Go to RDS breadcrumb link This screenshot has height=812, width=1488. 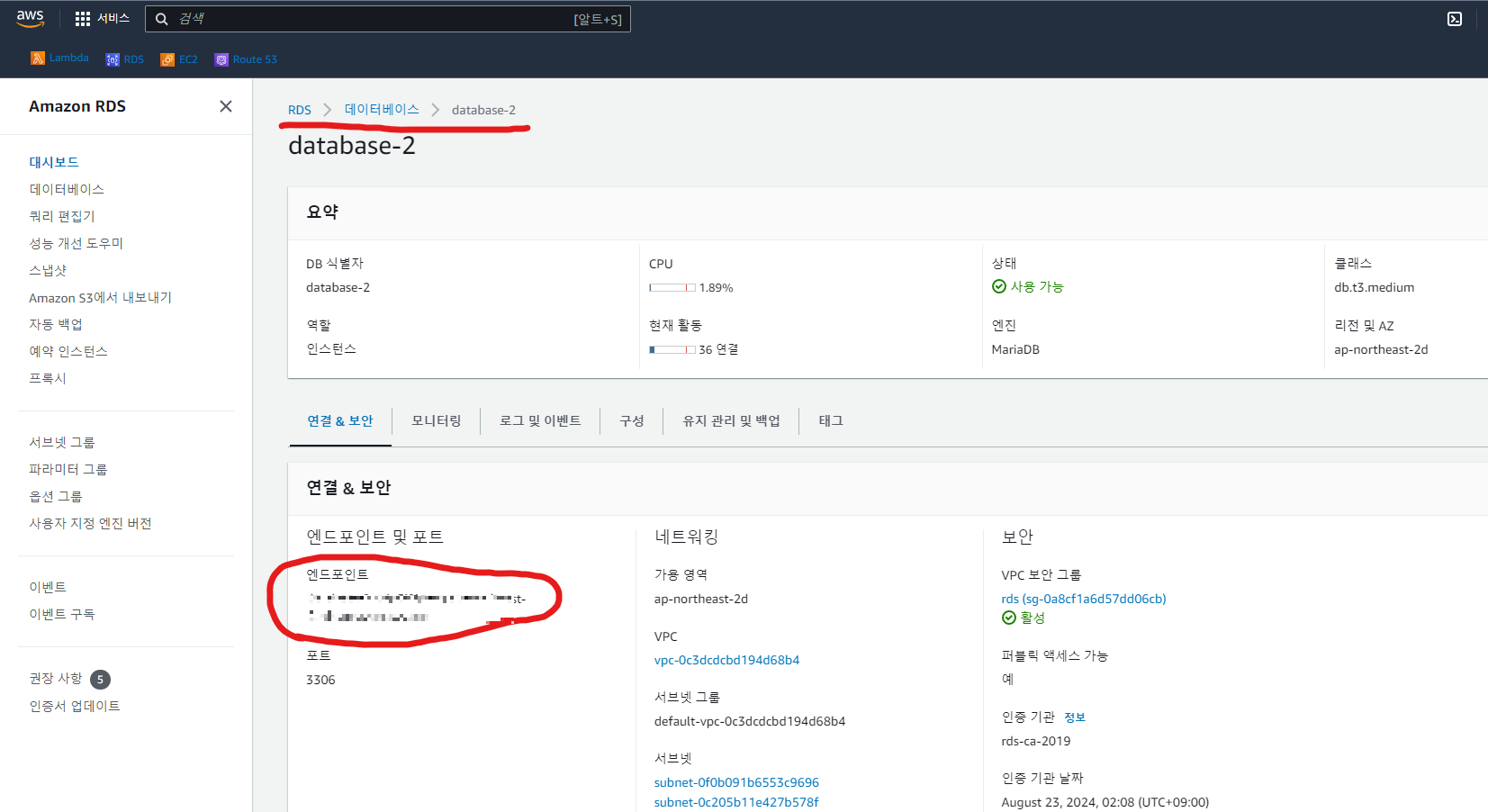(300, 110)
